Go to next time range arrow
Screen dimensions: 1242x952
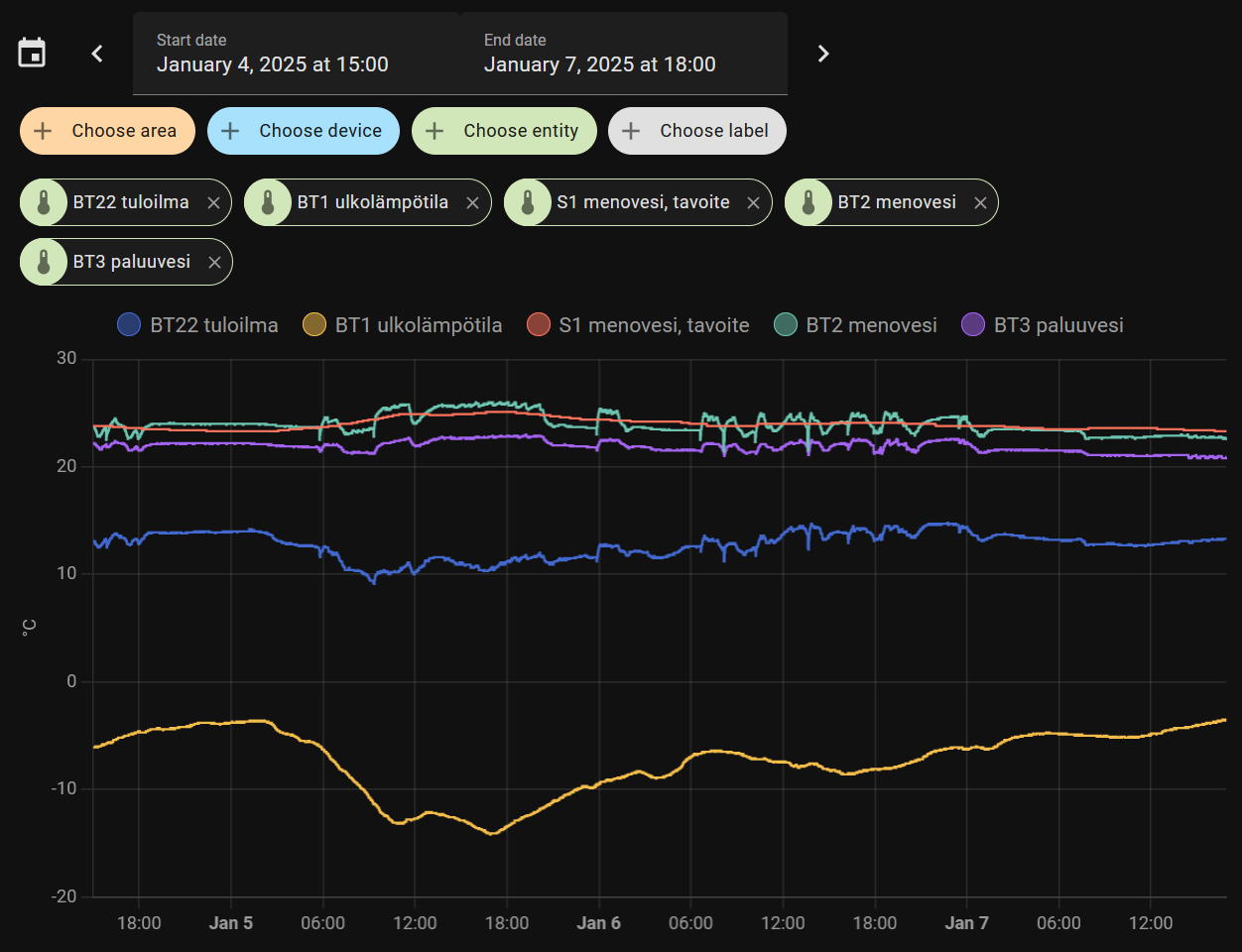tap(822, 54)
